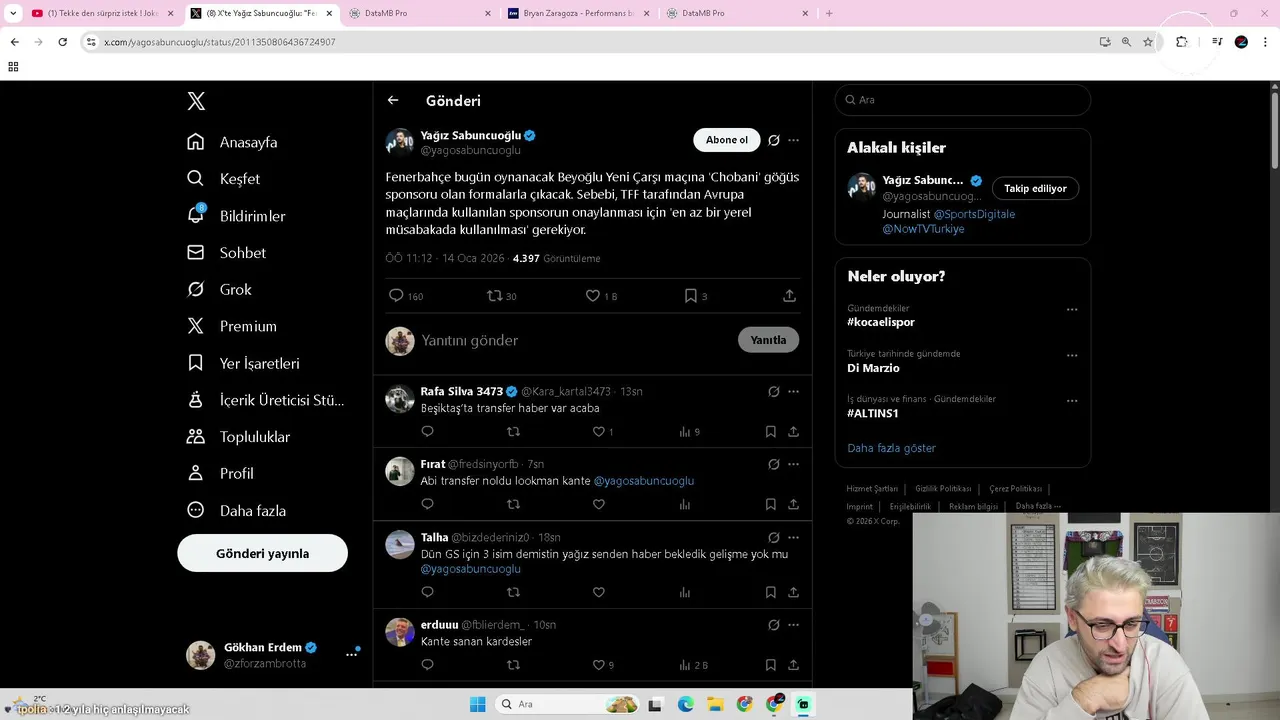Like erduuu's reply with 9 likes
This screenshot has width=1280, height=720.
click(603, 665)
